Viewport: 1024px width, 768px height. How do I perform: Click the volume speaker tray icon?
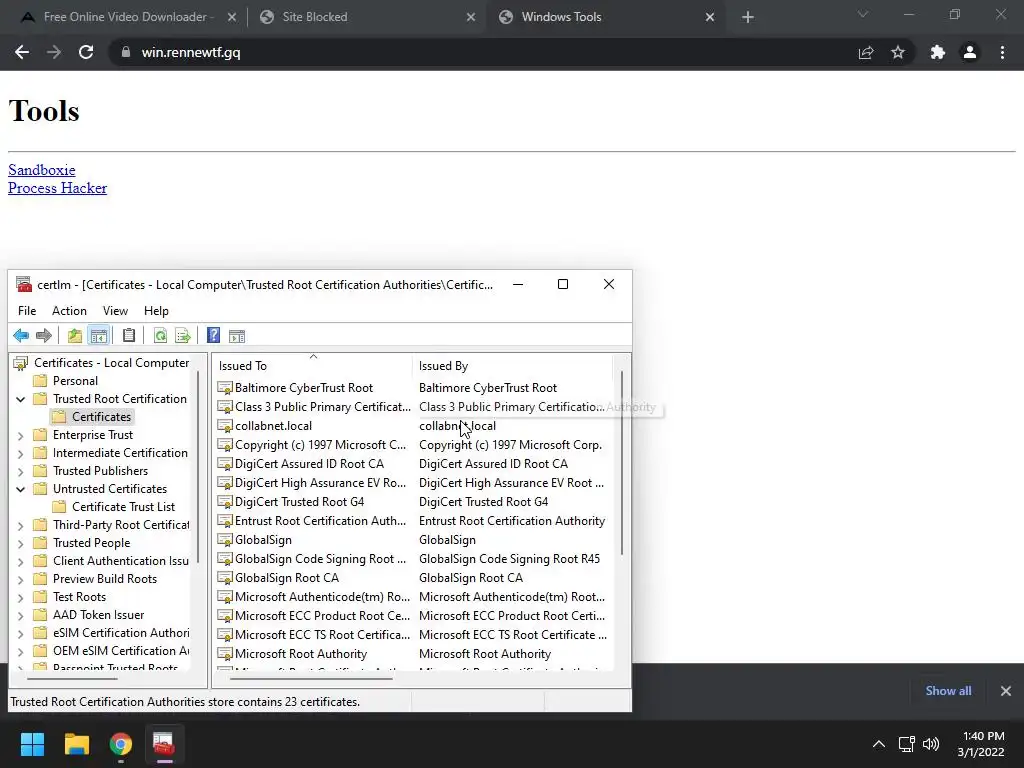pyautogui.click(x=931, y=744)
